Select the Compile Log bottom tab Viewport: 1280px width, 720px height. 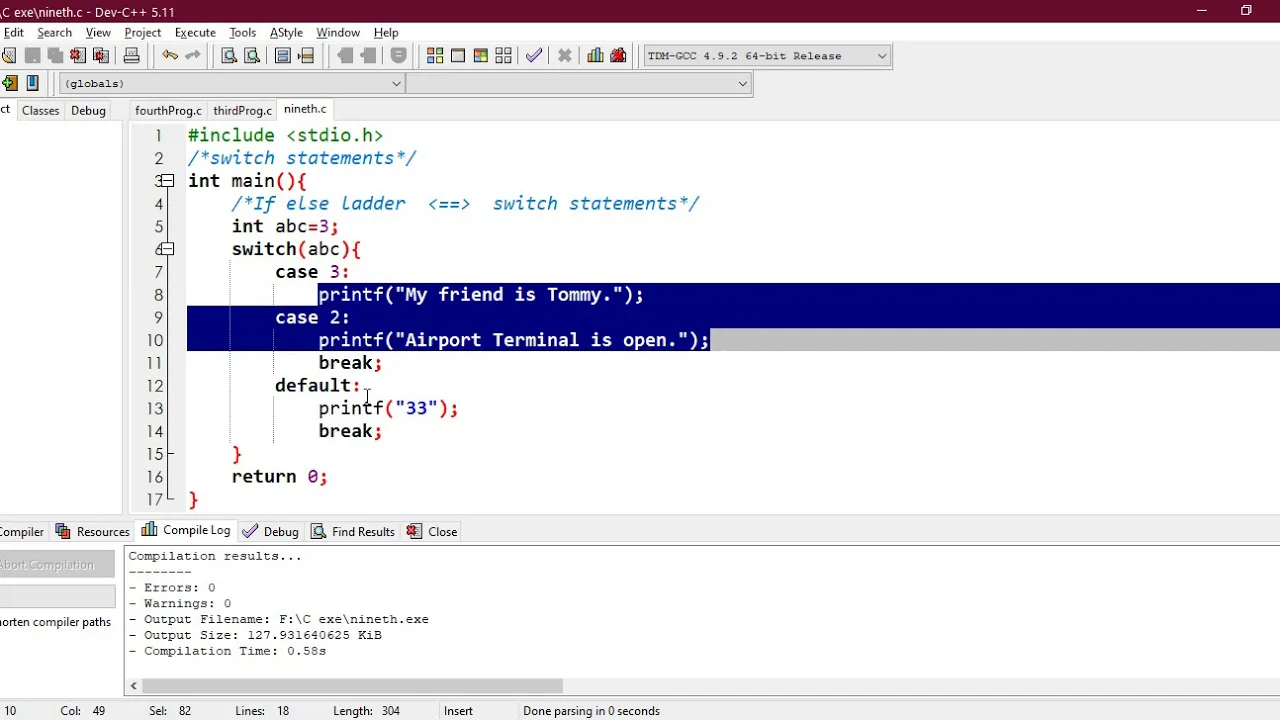pyautogui.click(x=186, y=530)
